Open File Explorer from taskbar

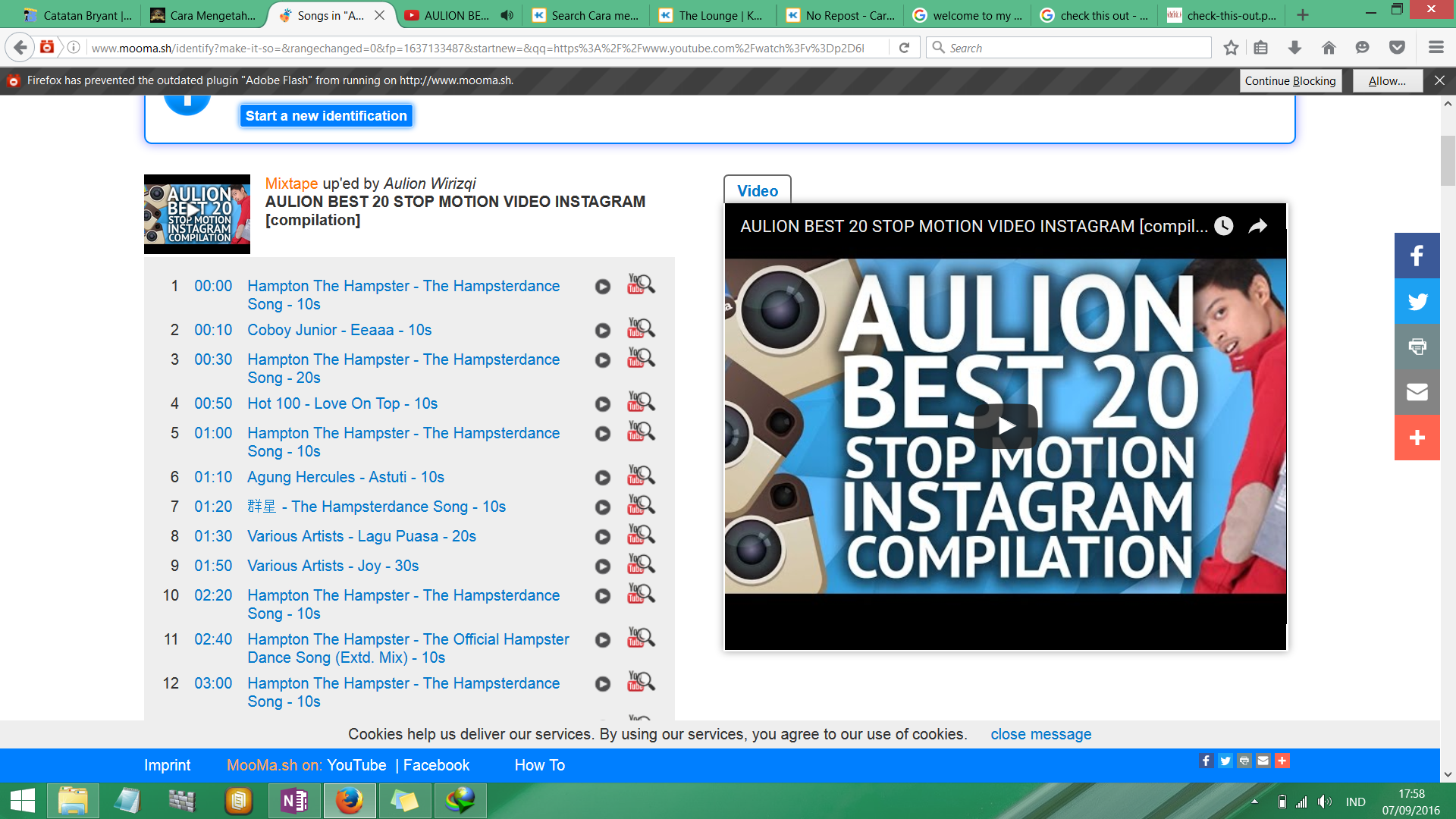[x=73, y=801]
